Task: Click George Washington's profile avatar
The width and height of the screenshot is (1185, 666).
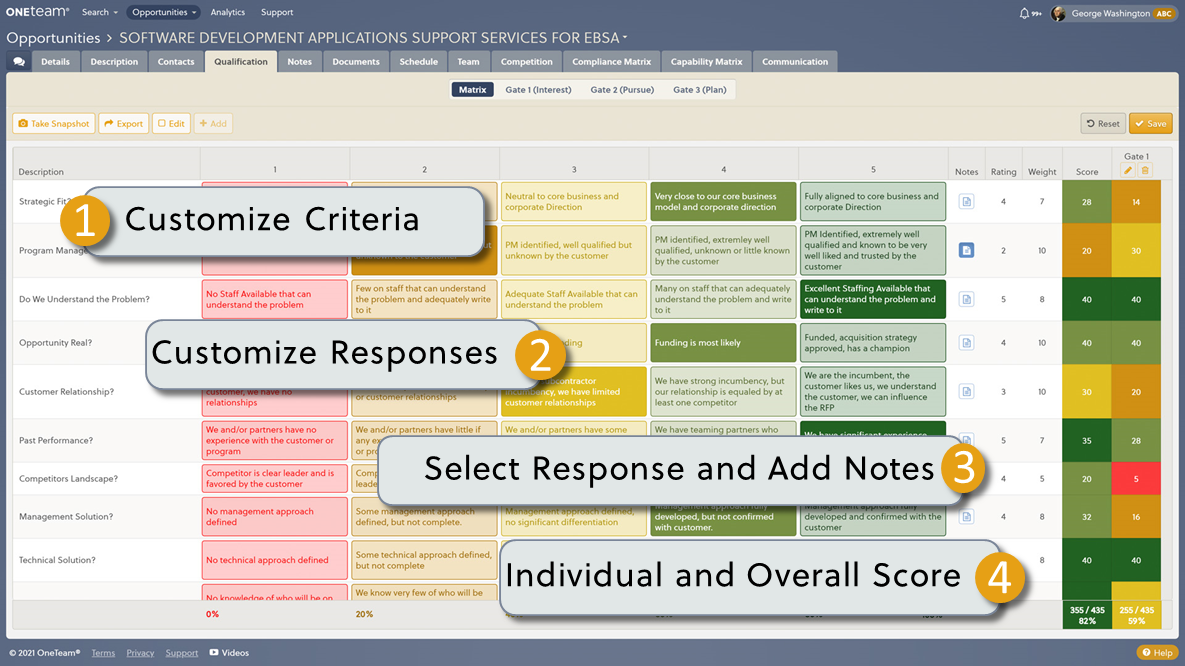Action: pos(1058,13)
